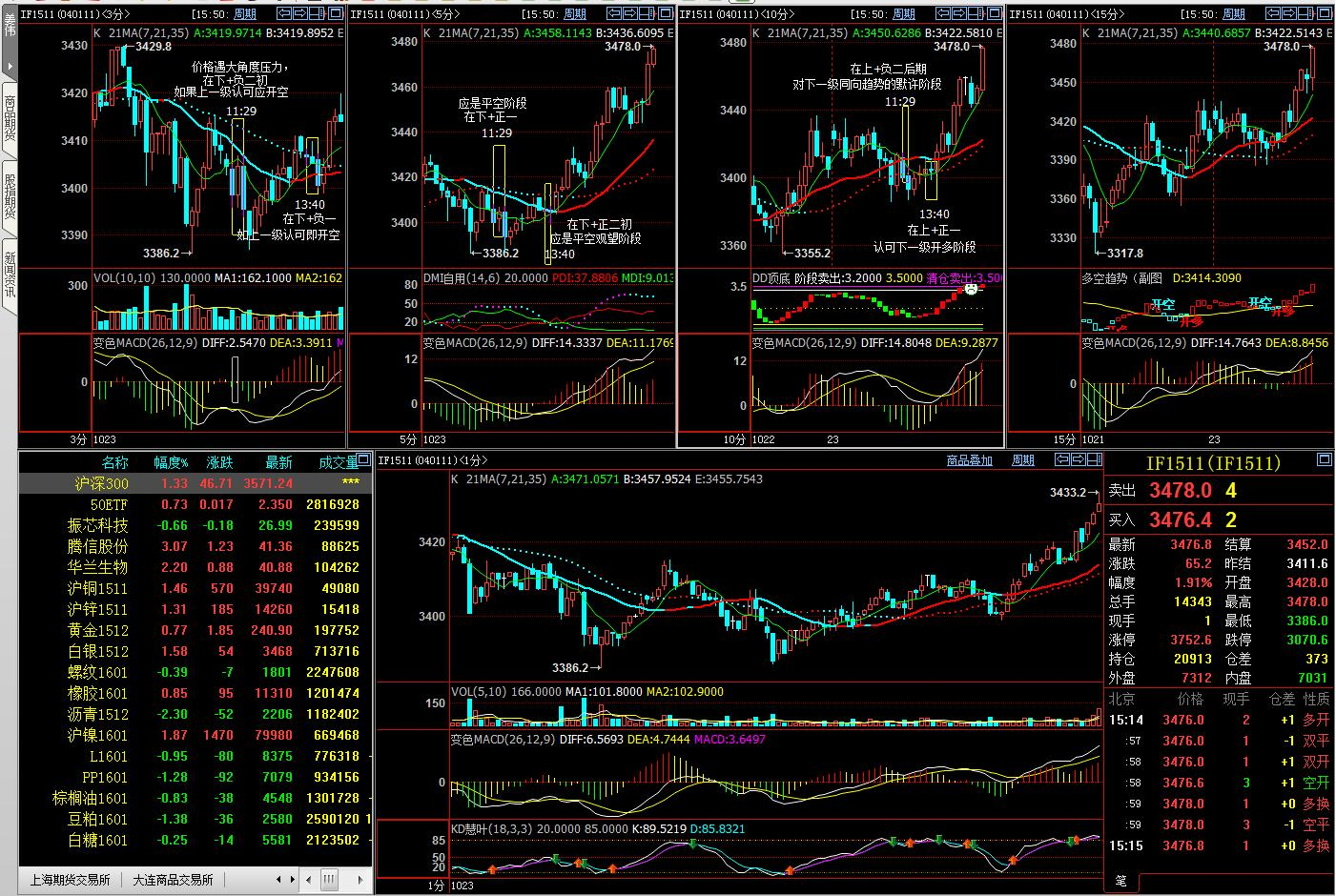The width and height of the screenshot is (1336, 896).
Task: Click 商品叠加 overlay link
Action: (x=970, y=460)
